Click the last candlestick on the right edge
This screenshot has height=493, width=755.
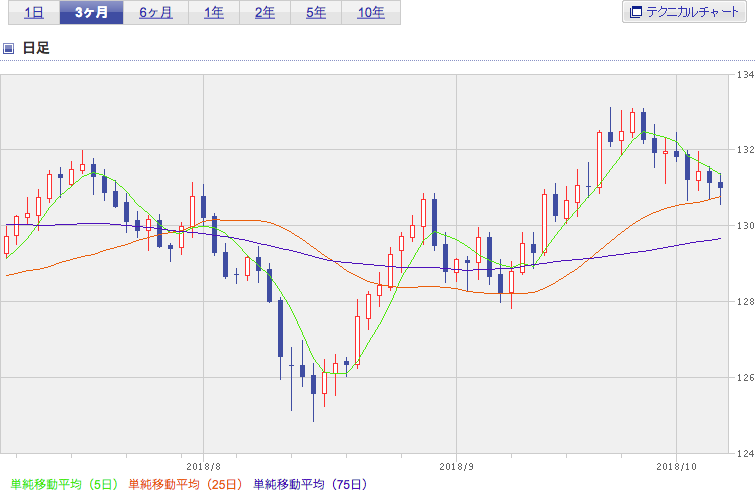tap(720, 188)
